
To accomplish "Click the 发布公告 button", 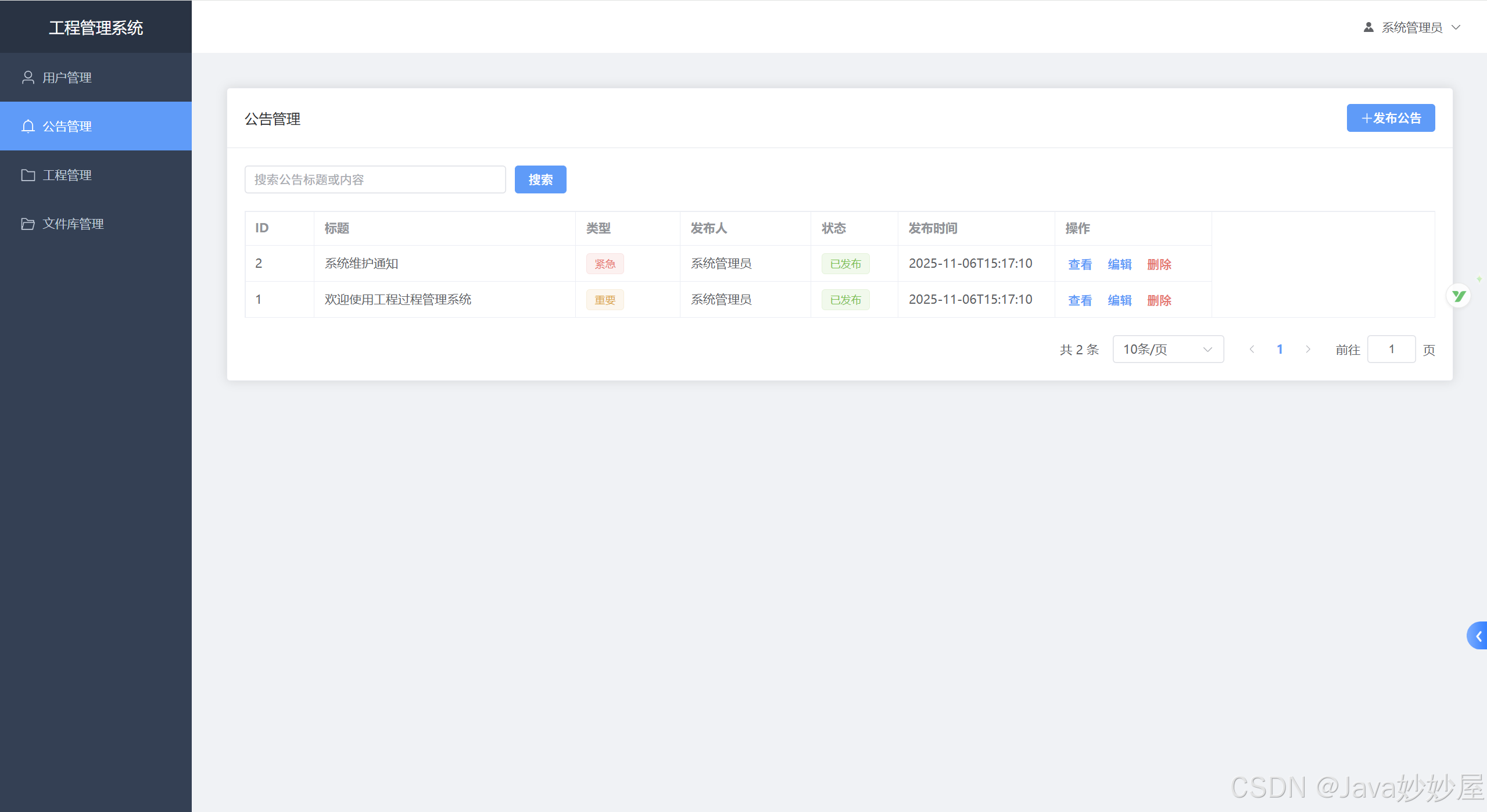I will pyautogui.click(x=1391, y=118).
